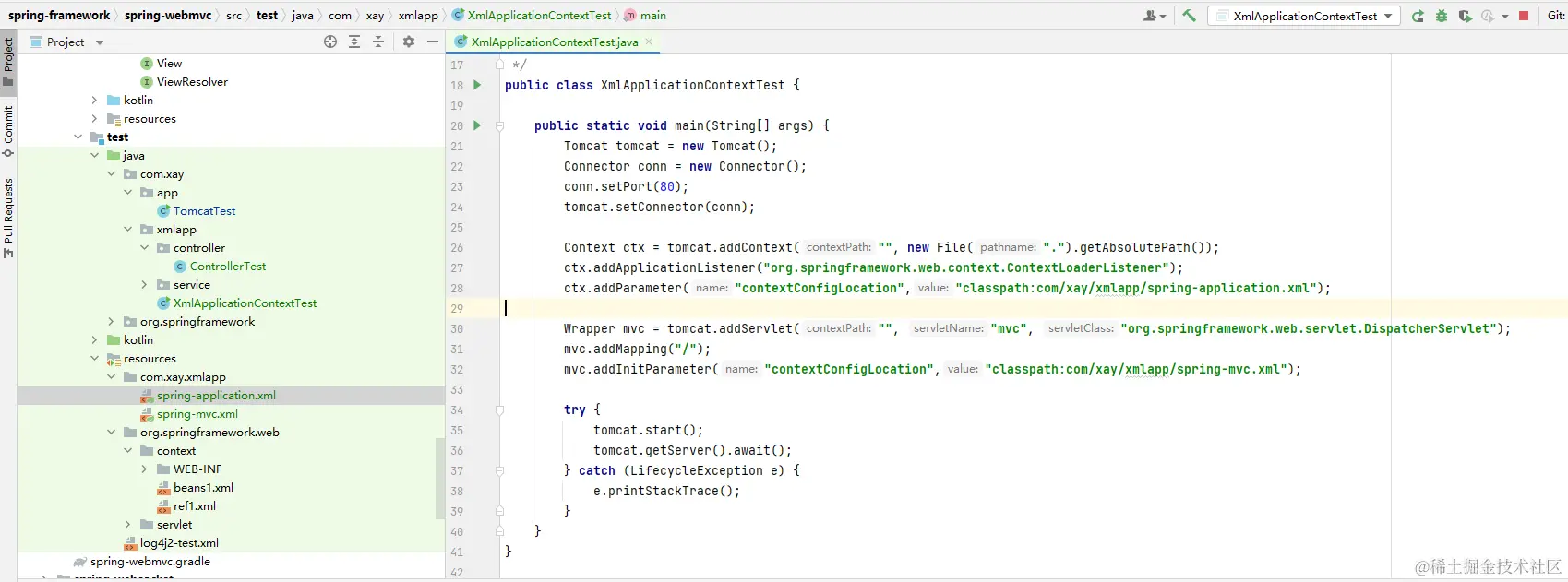The image size is (1568, 582).
Task: Click the Rerun icon in the toolbar
Action: point(1418,16)
